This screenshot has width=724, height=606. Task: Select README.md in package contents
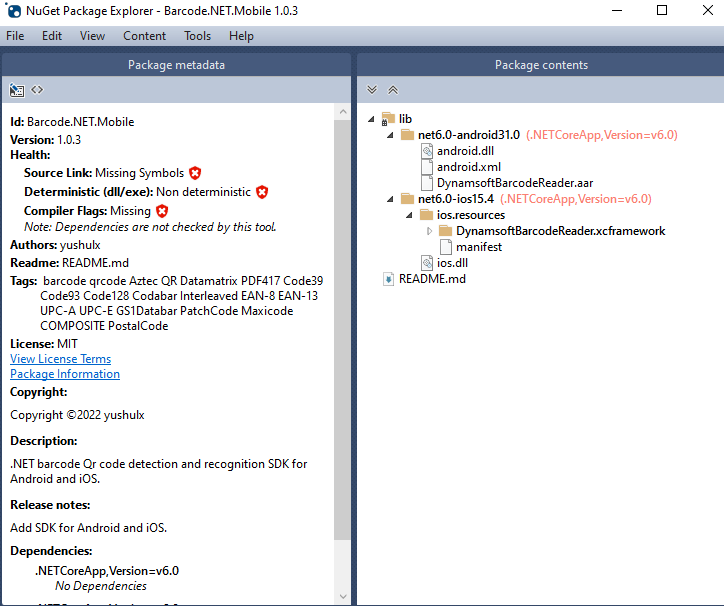432,279
